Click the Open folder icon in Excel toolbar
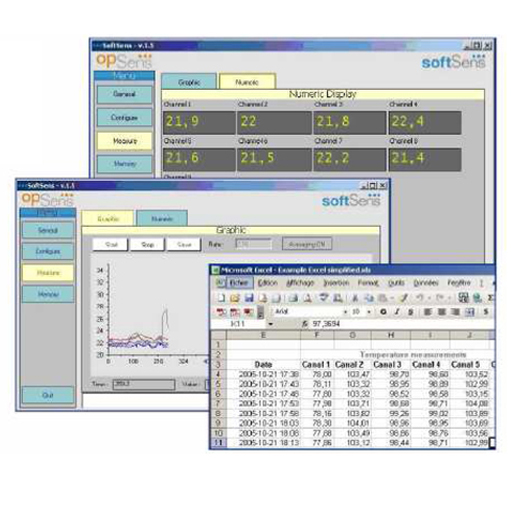 point(235,298)
